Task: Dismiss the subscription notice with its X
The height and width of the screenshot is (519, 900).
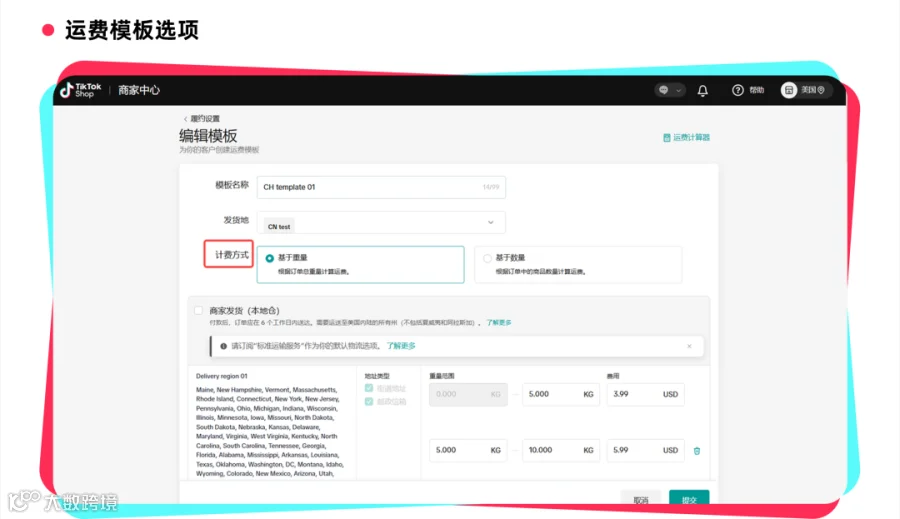Action: (689, 346)
